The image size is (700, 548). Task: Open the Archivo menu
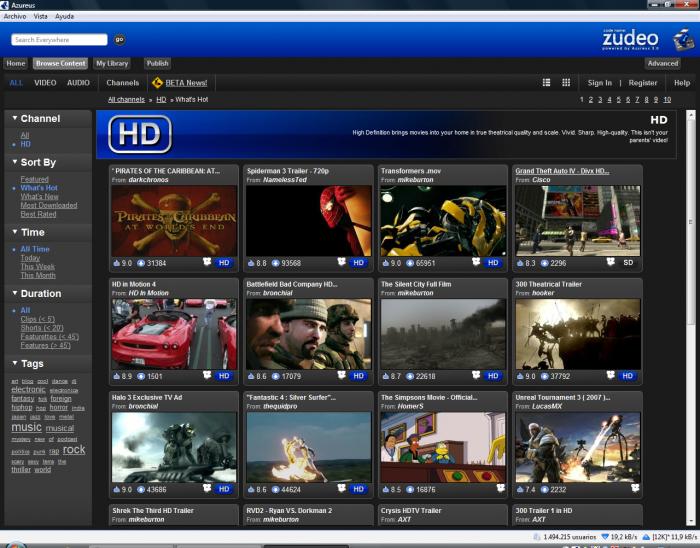[15, 17]
